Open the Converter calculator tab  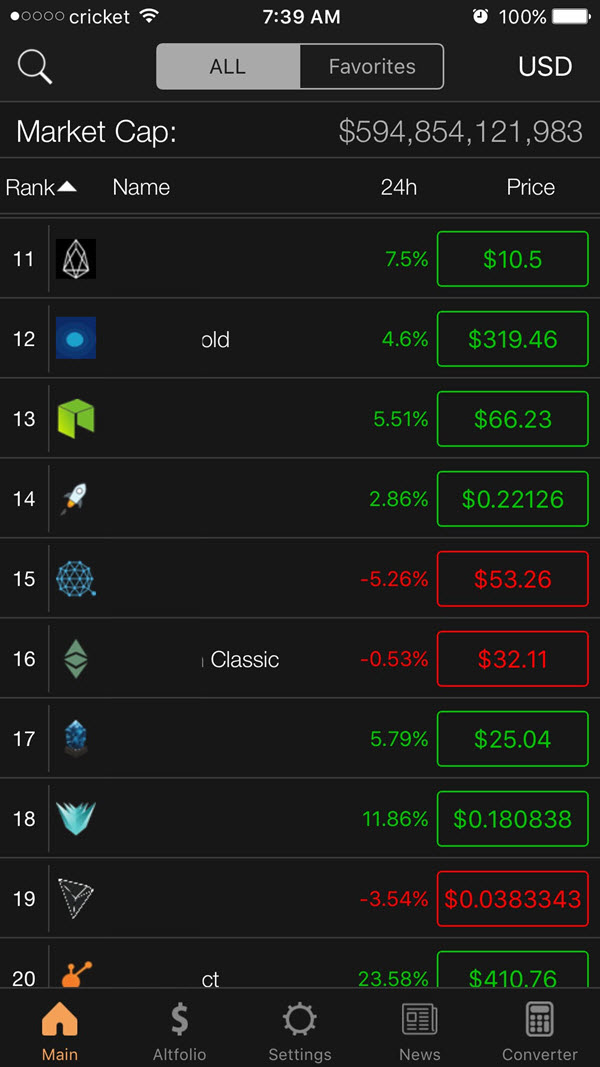[539, 1031]
